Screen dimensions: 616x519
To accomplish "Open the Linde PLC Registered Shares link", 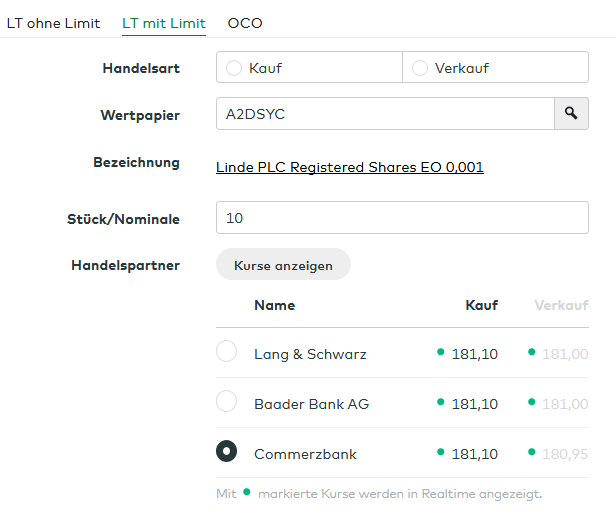I will 349,167.
